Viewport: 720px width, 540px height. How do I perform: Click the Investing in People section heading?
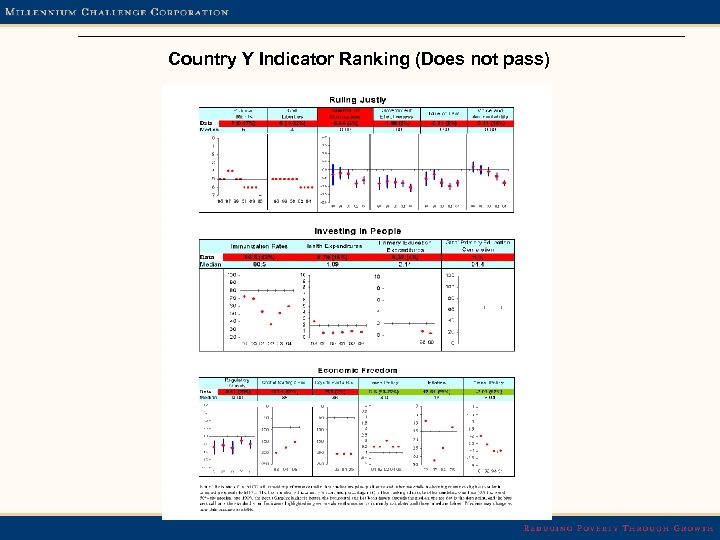pos(357,231)
